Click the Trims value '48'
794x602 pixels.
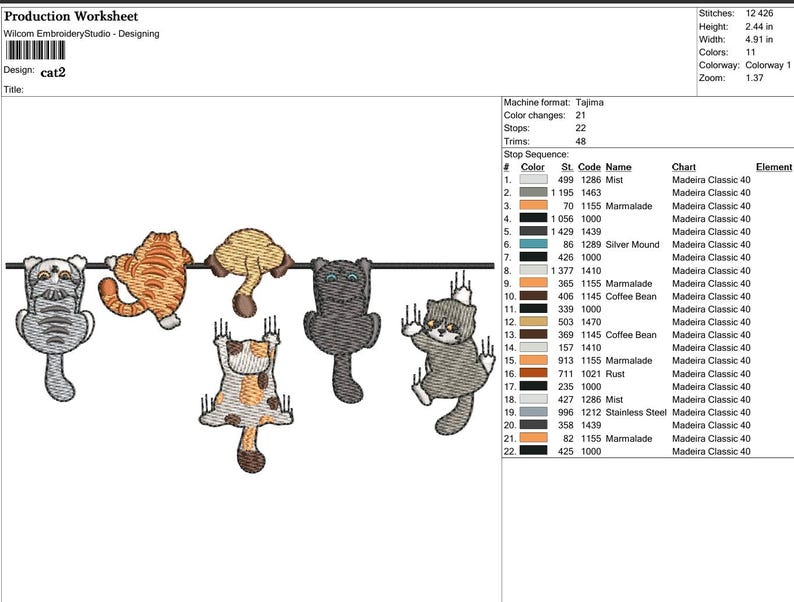pyautogui.click(x=580, y=141)
